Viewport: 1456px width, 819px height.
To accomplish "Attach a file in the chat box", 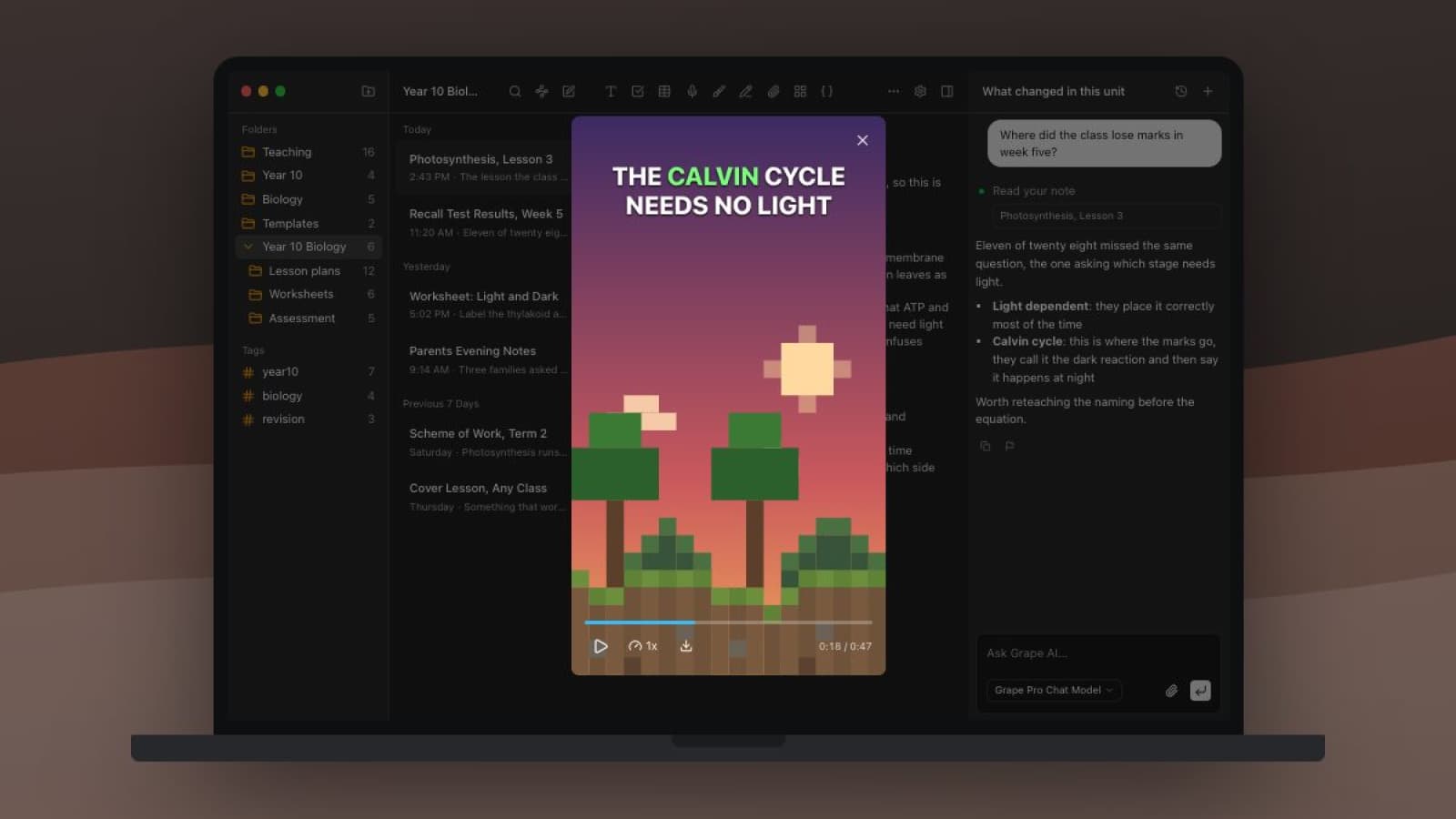I will point(1171,691).
